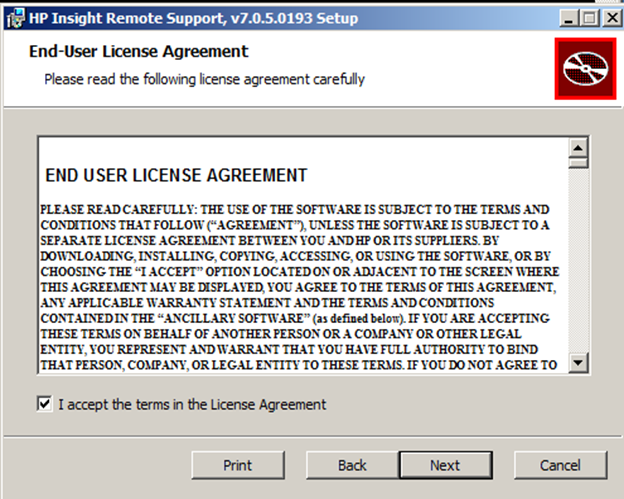Click 'Please read the following license agreement carefully'
Image resolution: width=624 pixels, height=499 pixels.
[204, 79]
